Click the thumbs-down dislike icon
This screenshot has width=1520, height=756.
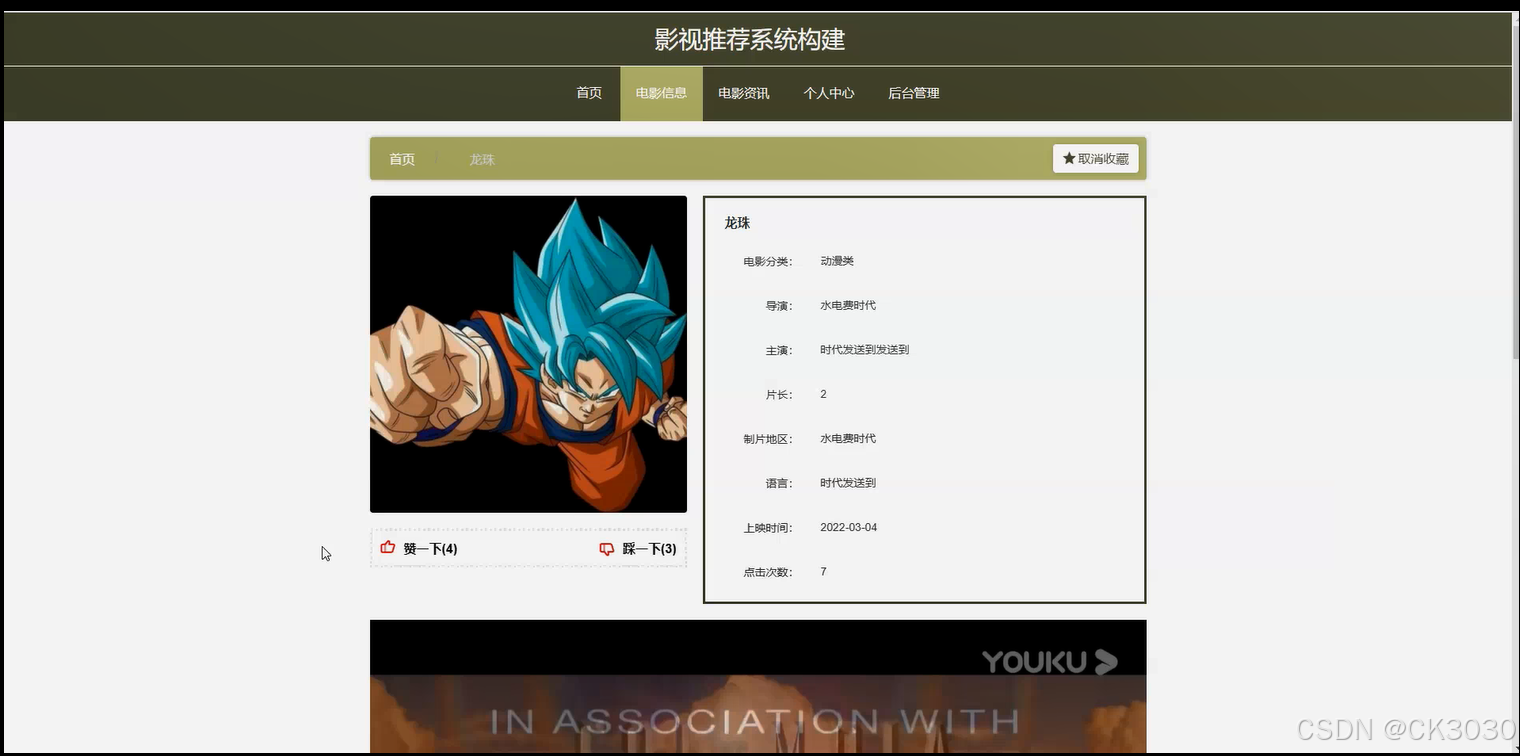point(607,549)
